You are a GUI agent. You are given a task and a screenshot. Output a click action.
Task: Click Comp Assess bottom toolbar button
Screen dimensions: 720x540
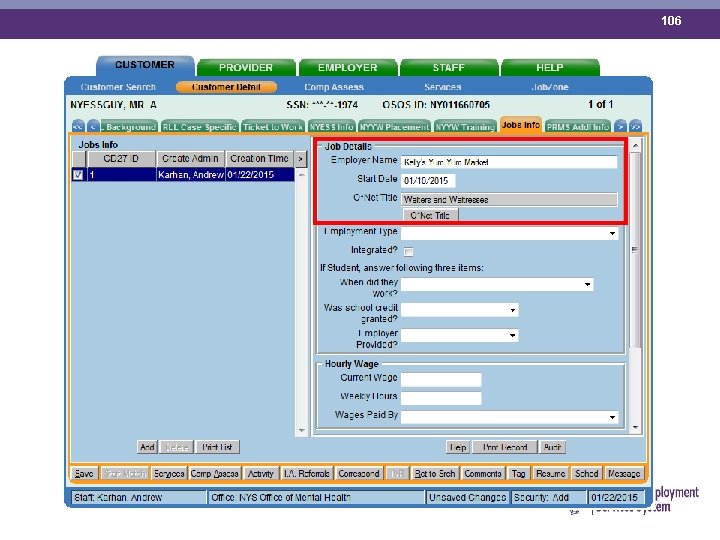(214, 473)
